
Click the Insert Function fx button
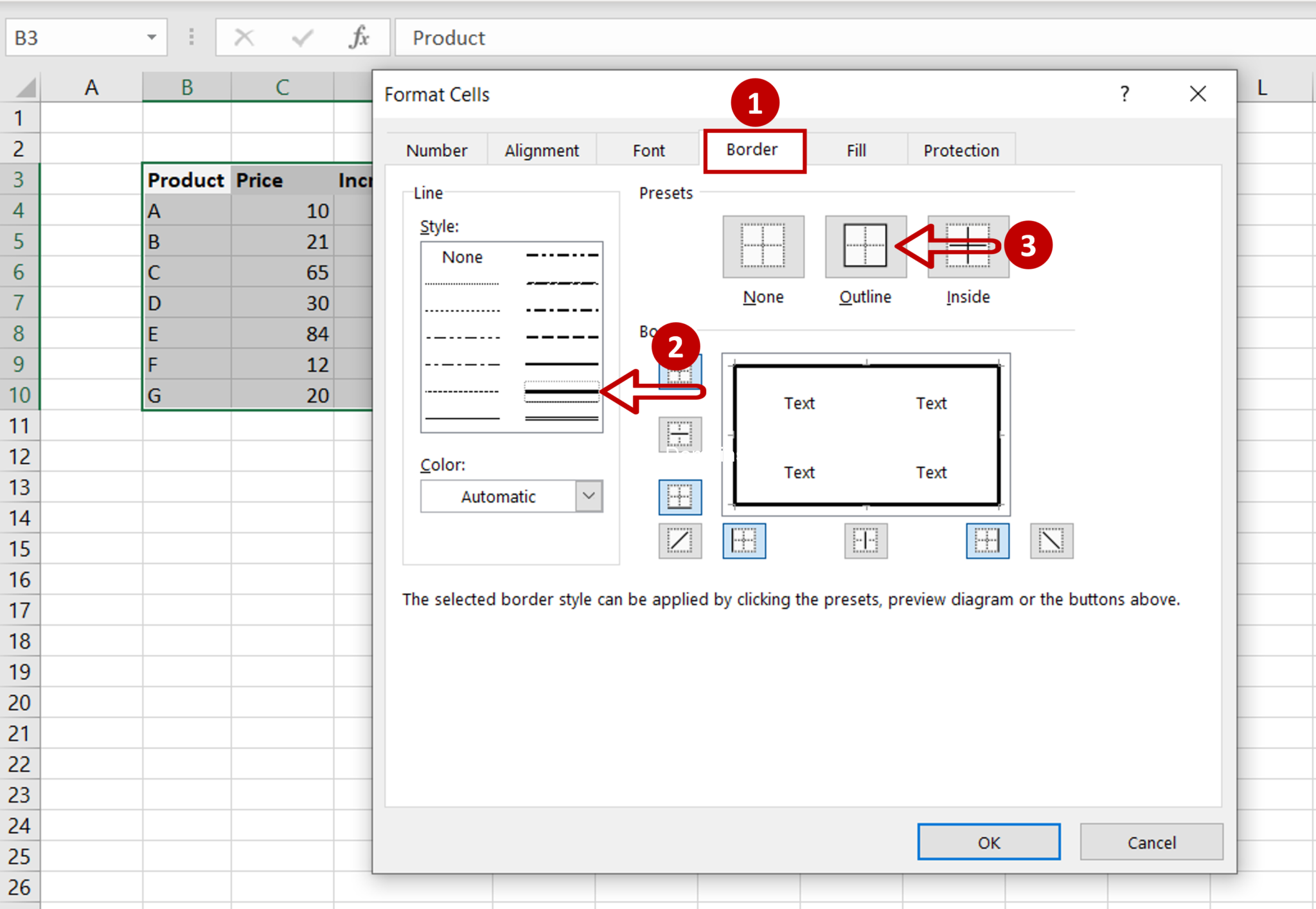point(359,37)
